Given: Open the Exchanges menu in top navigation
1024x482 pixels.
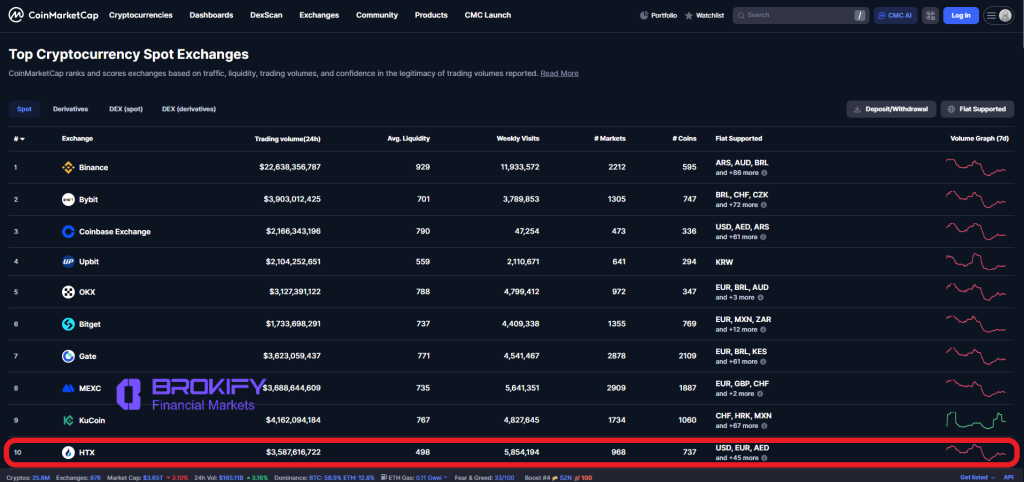Looking at the screenshot, I should tap(318, 16).
